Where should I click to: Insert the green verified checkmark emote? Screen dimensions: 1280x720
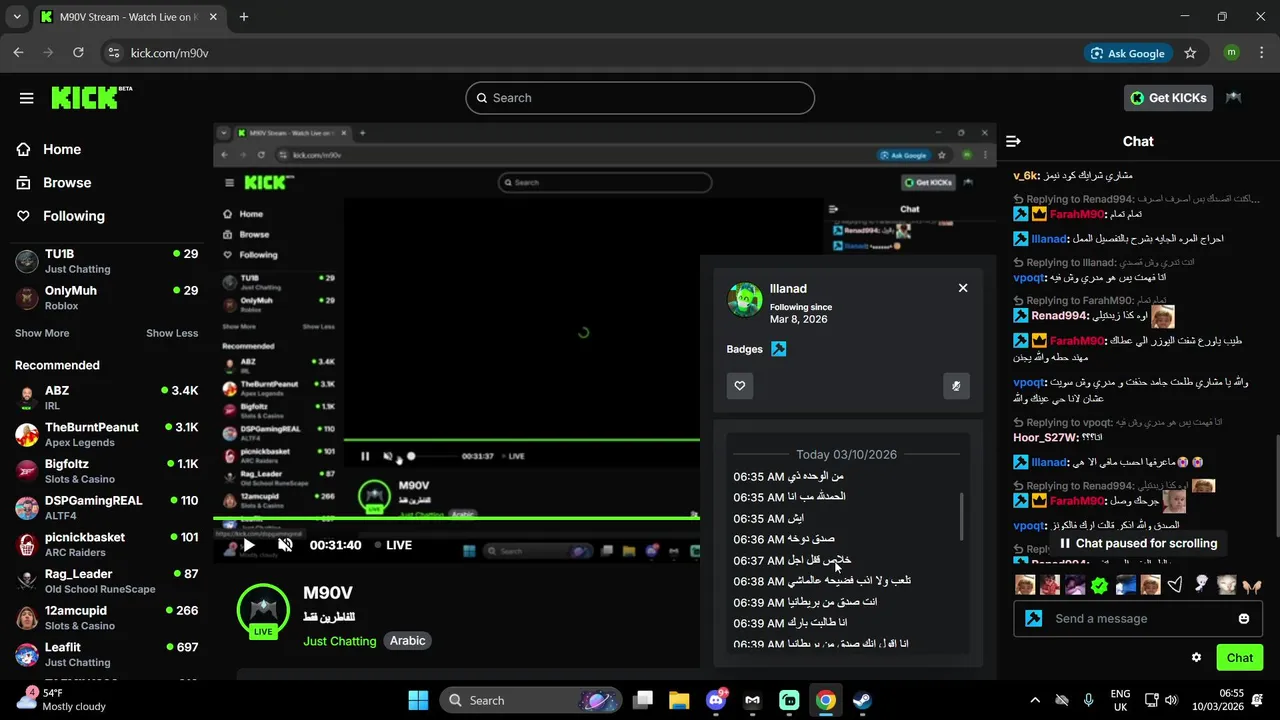(x=1100, y=585)
